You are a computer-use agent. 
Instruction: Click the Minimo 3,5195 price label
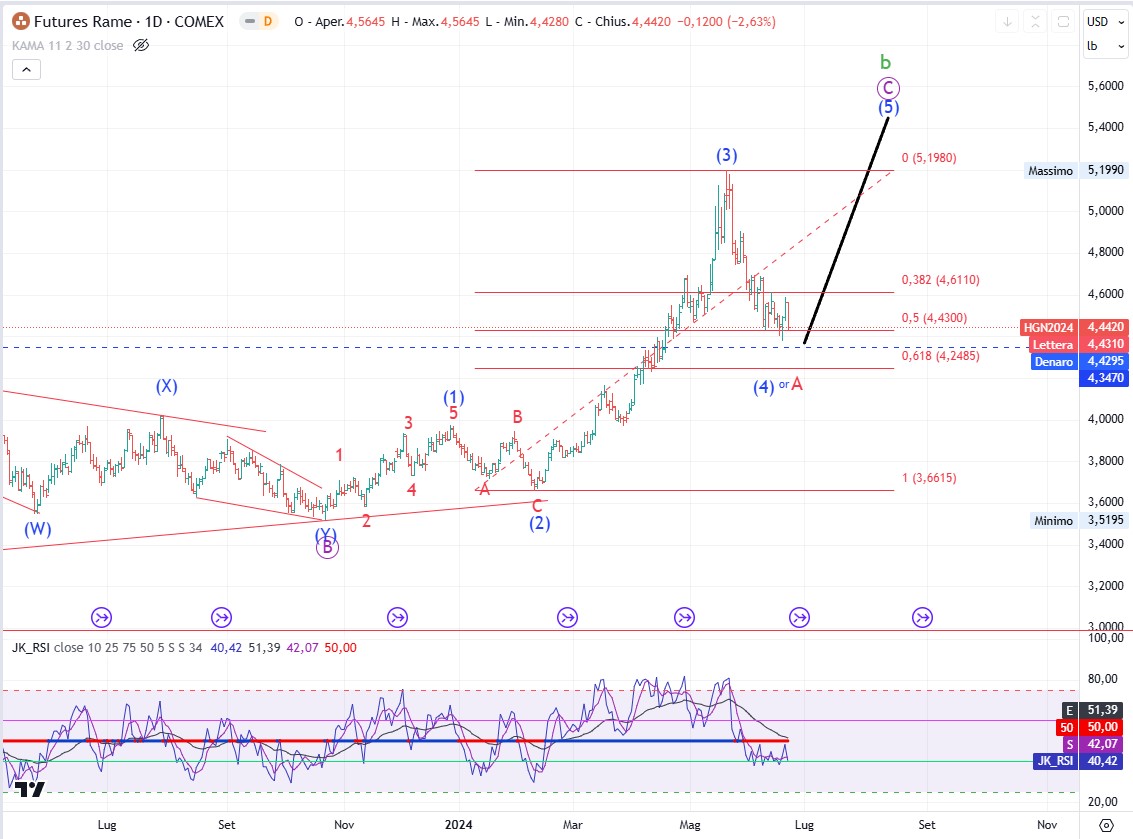click(1079, 520)
